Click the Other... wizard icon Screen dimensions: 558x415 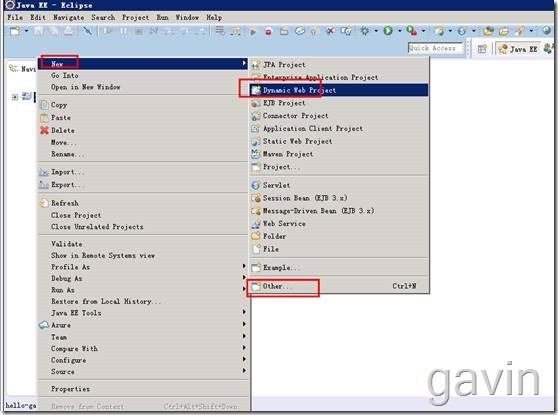[x=256, y=286]
